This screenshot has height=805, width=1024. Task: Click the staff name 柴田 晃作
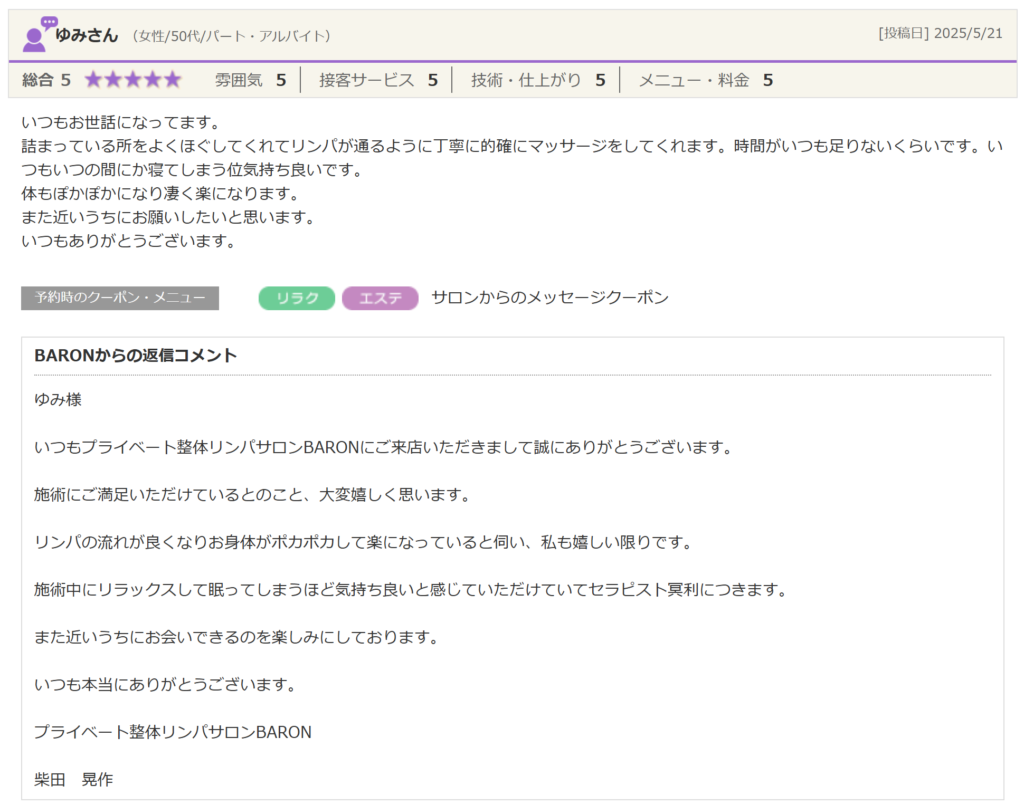pos(74,780)
